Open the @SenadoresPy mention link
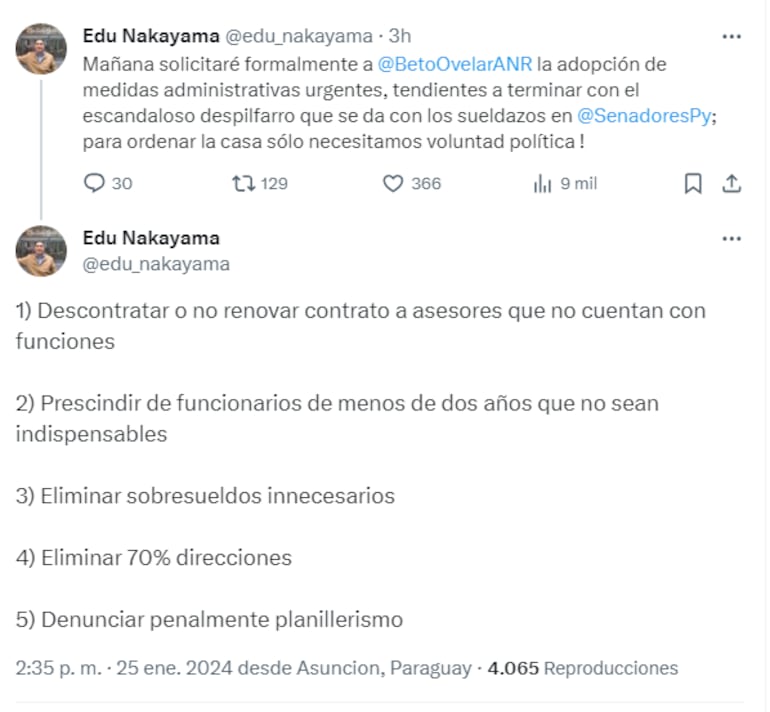This screenshot has width=770, height=712. point(644,115)
